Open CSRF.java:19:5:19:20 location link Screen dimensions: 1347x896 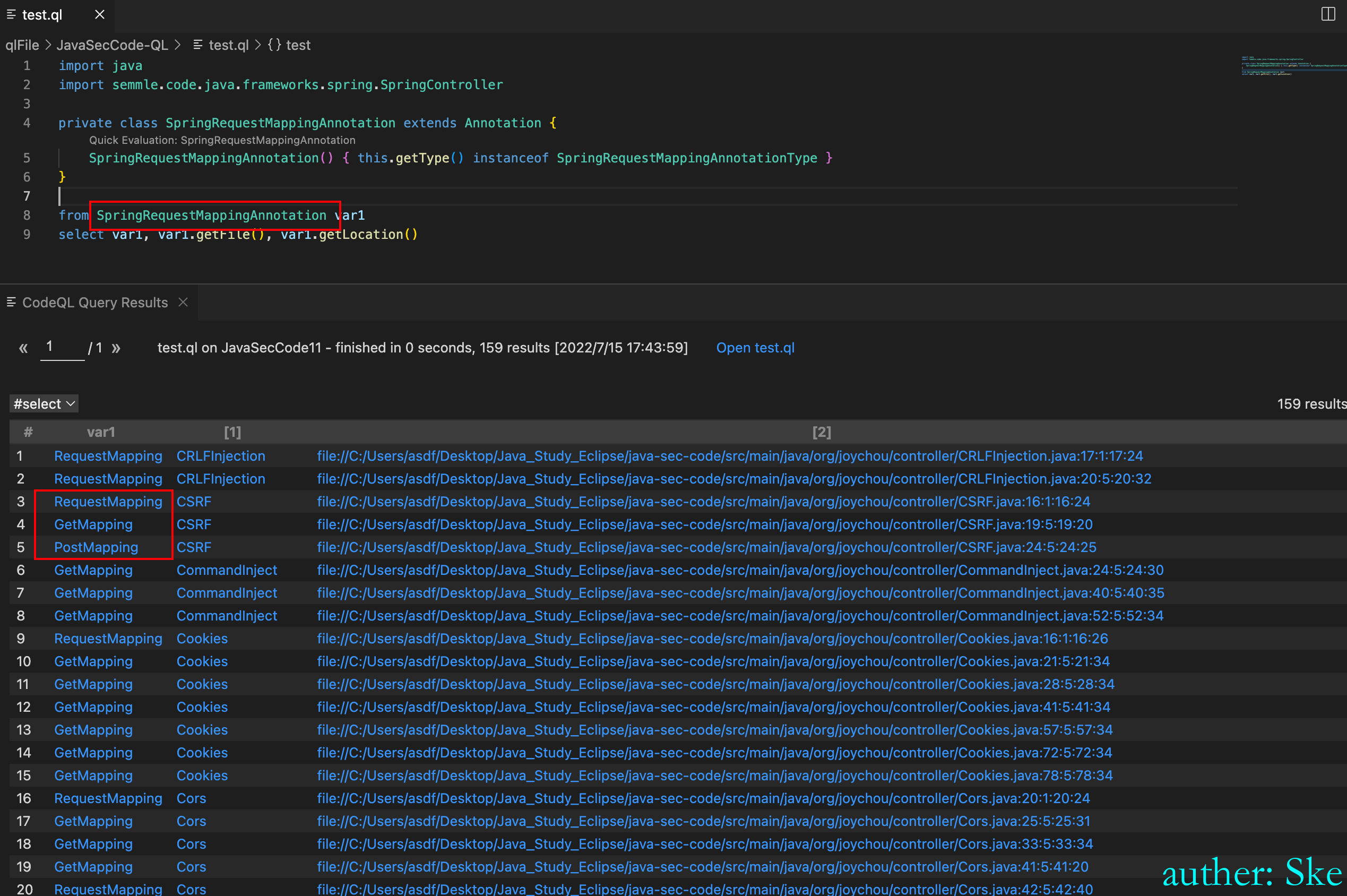(705, 524)
